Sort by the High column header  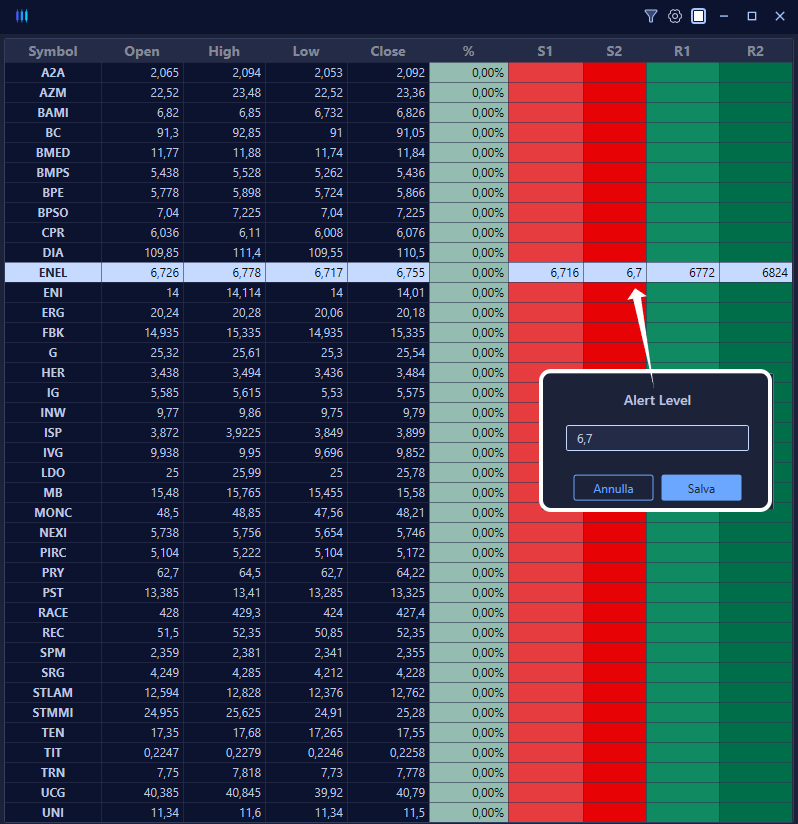[224, 51]
